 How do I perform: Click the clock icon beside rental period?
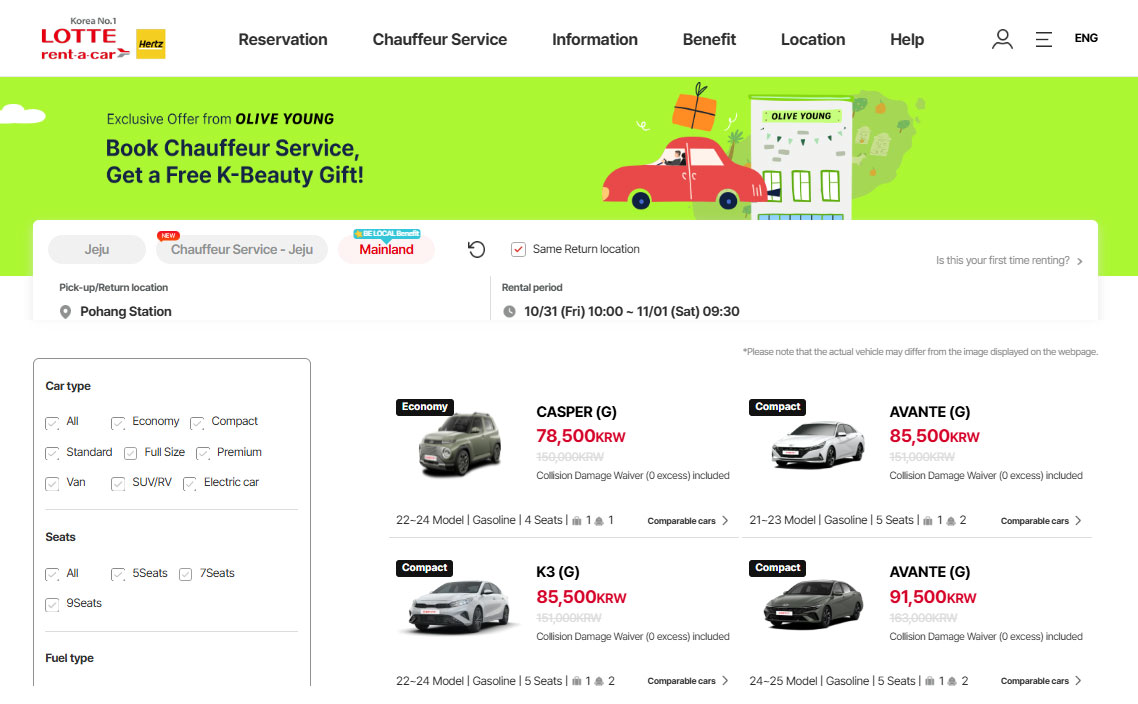(509, 311)
